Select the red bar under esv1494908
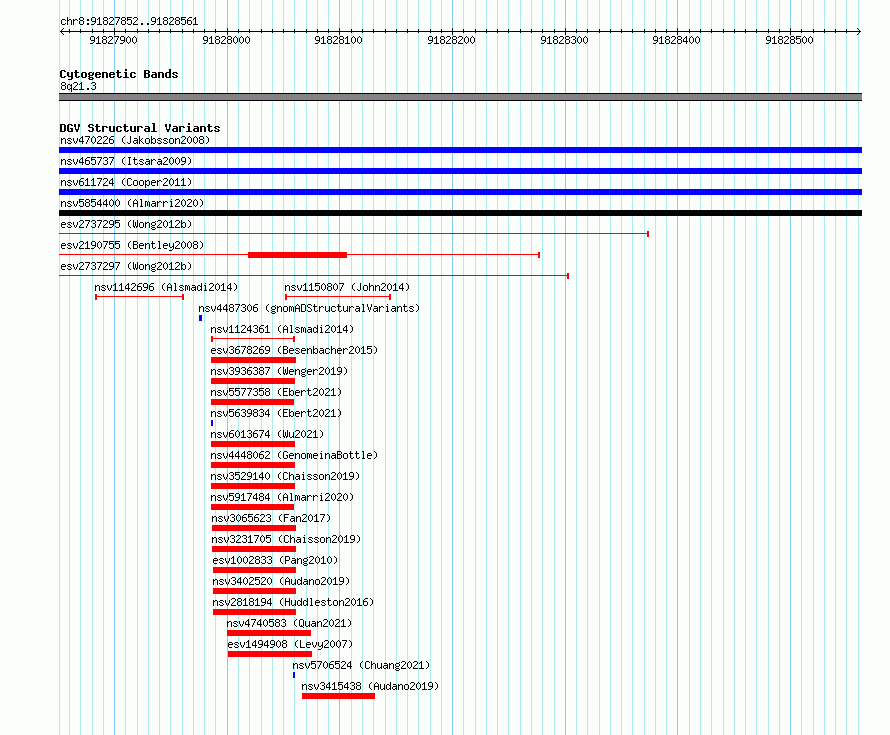The height and width of the screenshot is (735, 890). tap(270, 654)
